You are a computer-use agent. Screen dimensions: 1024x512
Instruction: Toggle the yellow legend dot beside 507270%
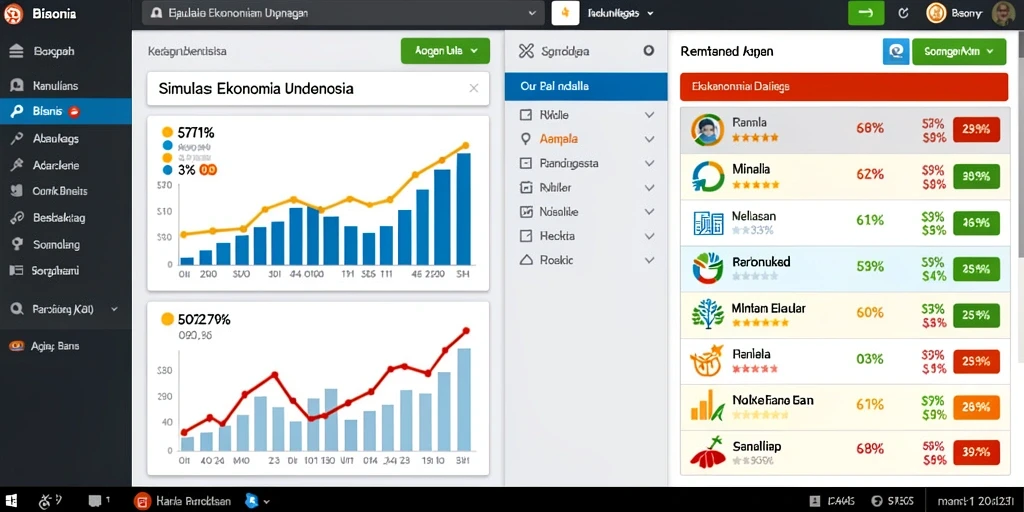pyautogui.click(x=167, y=319)
